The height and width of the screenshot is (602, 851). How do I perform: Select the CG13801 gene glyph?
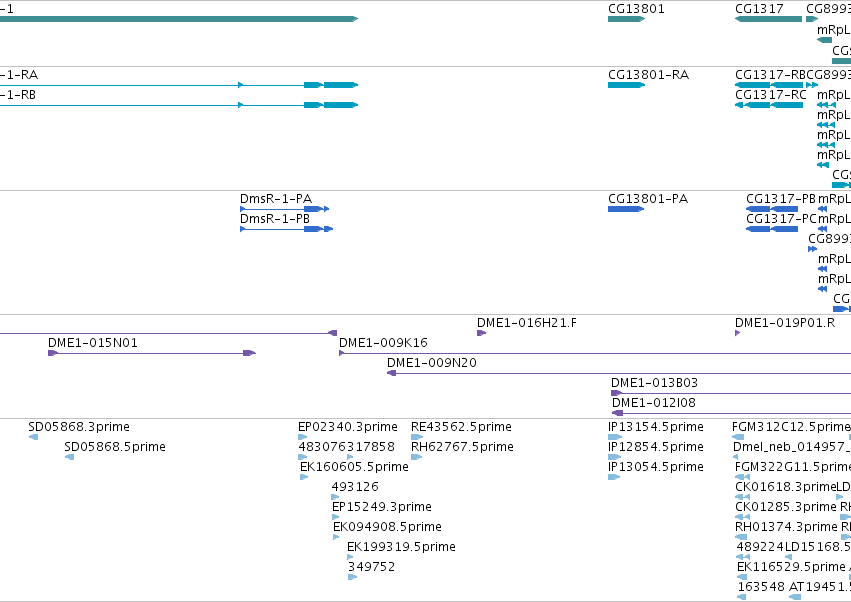[x=626, y=19]
